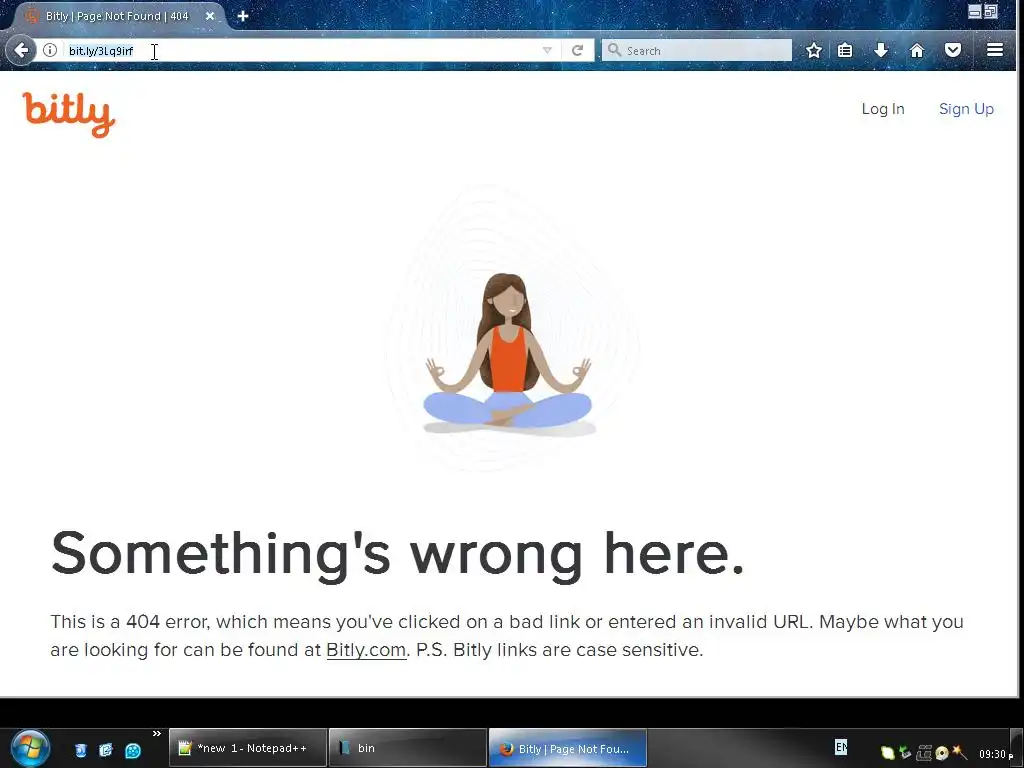The height and width of the screenshot is (768, 1024).
Task: Go back using the back arrow
Action: (x=21, y=50)
